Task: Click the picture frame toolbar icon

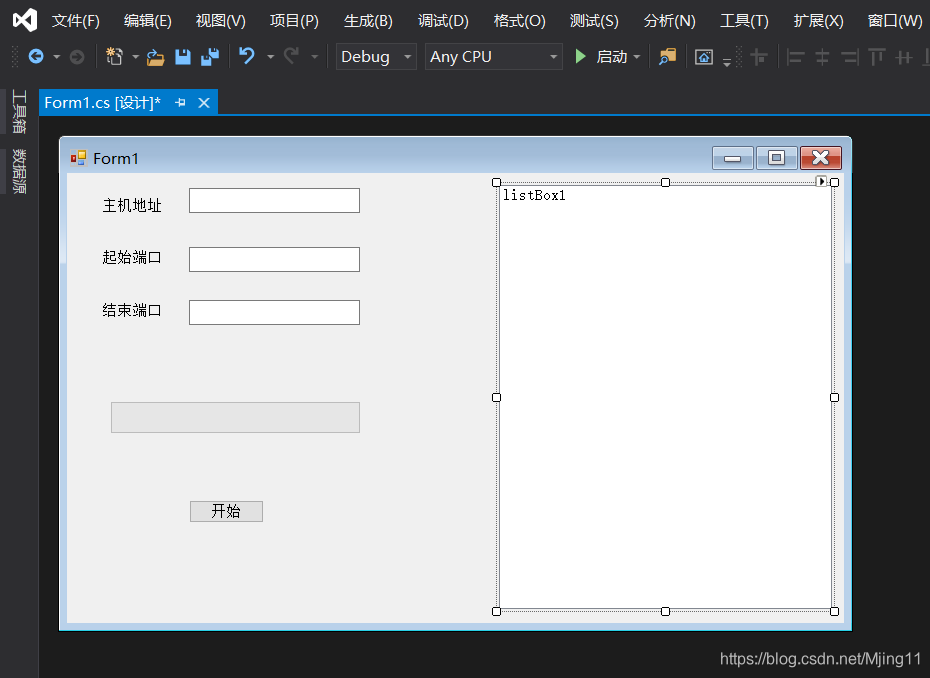Action: click(704, 57)
